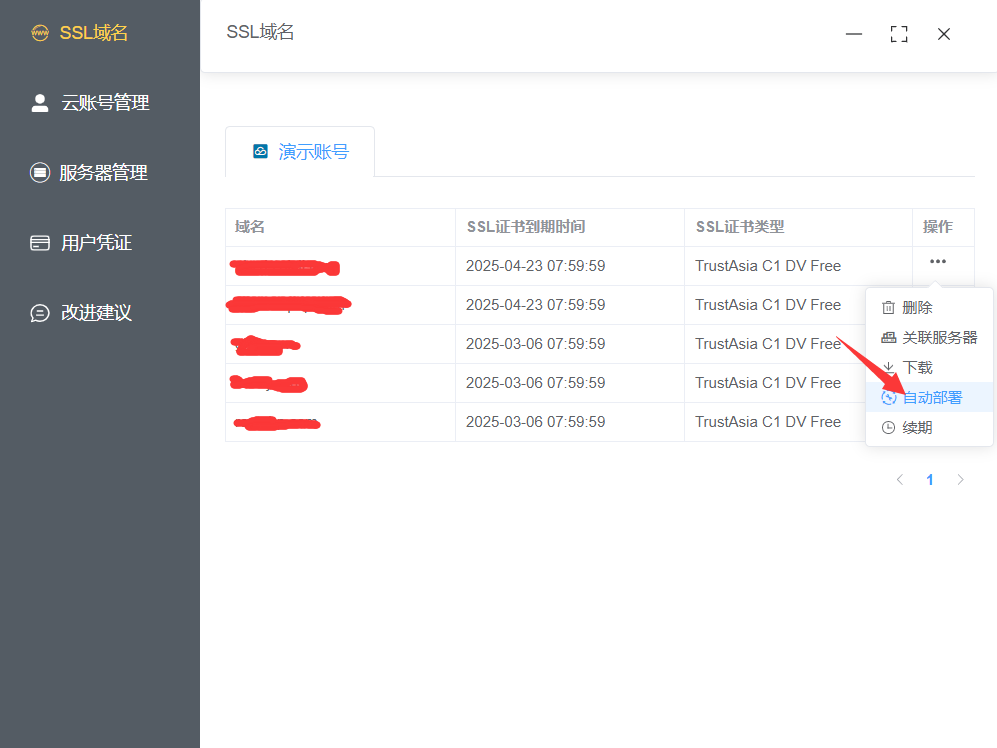The image size is (997, 748).
Task: Click the SSL域名 globe icon in sidebar
Action: point(40,33)
